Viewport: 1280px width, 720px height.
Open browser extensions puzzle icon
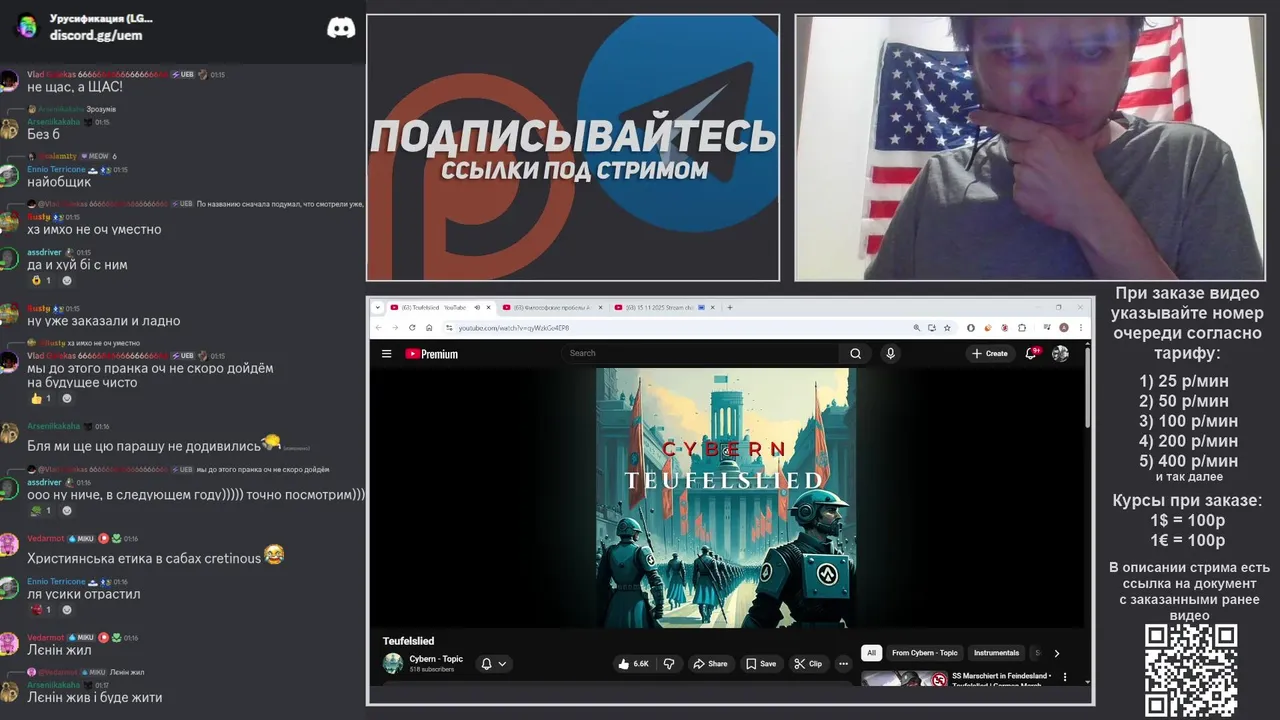pyautogui.click(x=1022, y=327)
